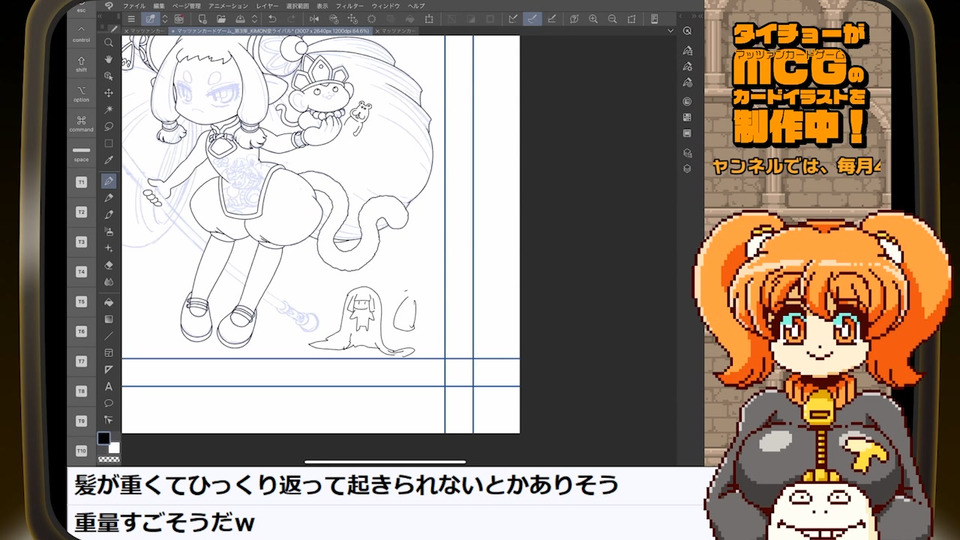Select the Blend tool

[108, 282]
